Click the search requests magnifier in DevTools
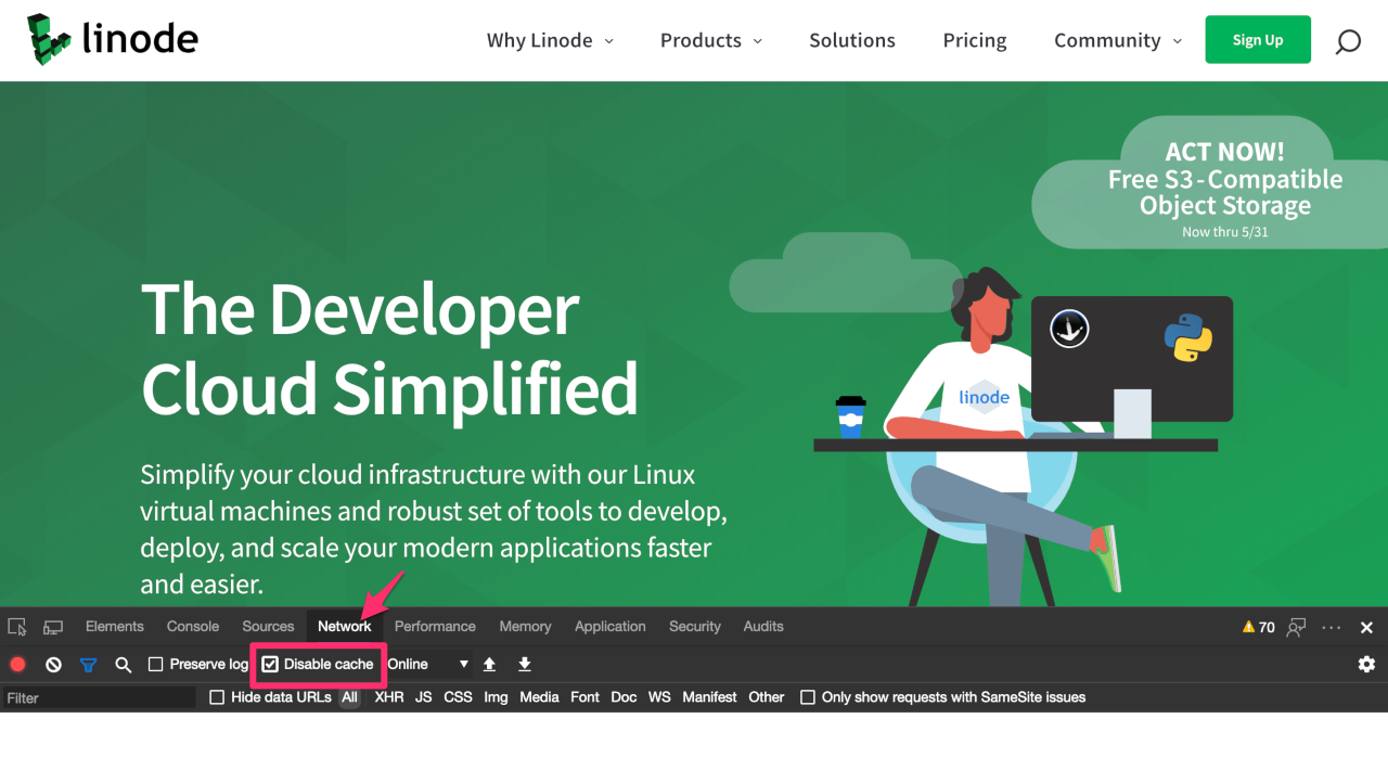The width and height of the screenshot is (1388, 757). (122, 663)
